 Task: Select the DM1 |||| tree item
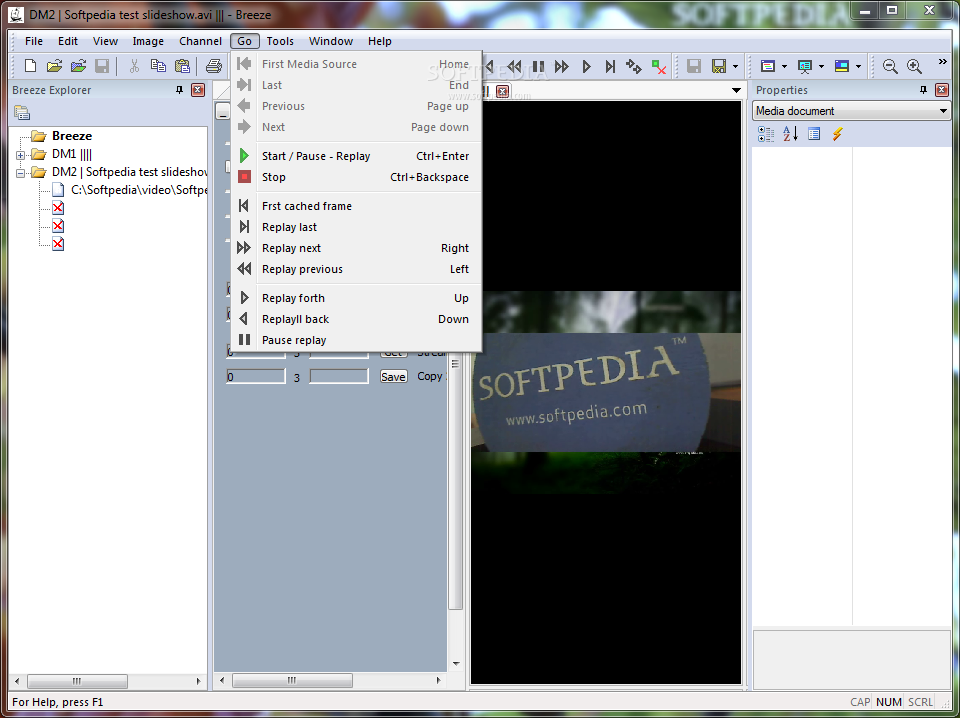coord(72,154)
